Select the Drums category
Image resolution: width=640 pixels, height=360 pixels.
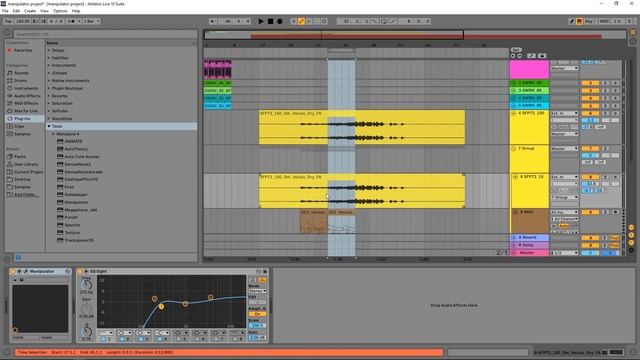click(x=20, y=81)
